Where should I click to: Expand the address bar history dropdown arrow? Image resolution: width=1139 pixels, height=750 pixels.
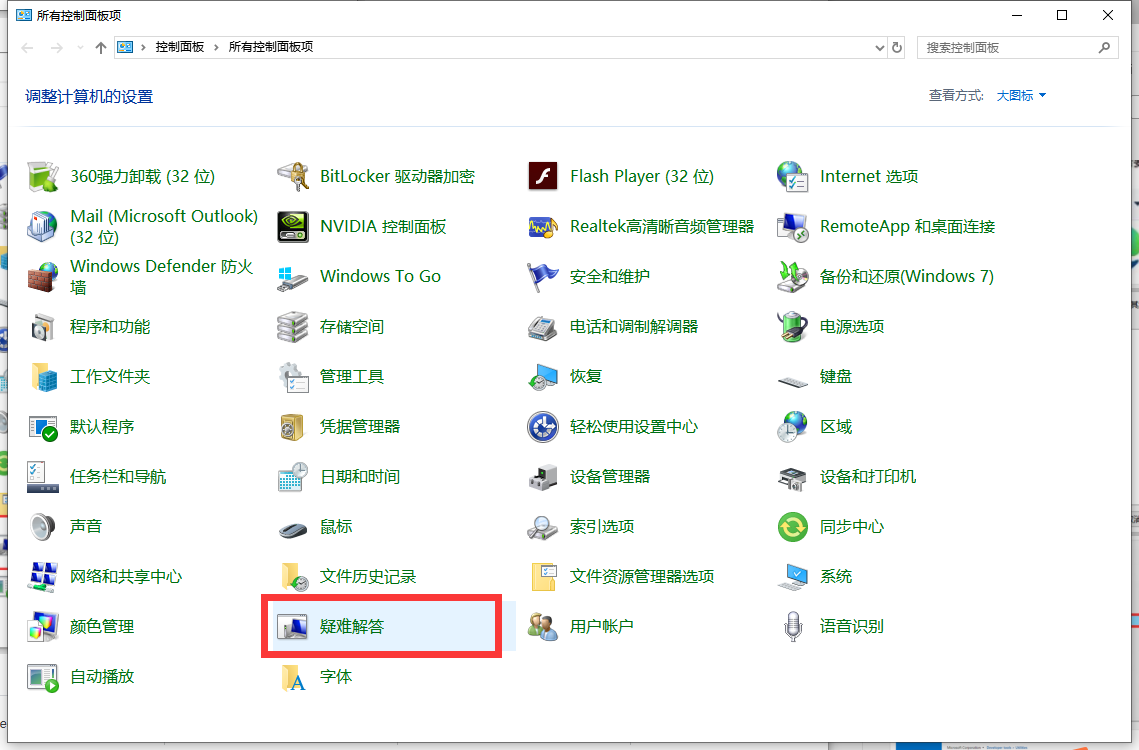coord(879,47)
